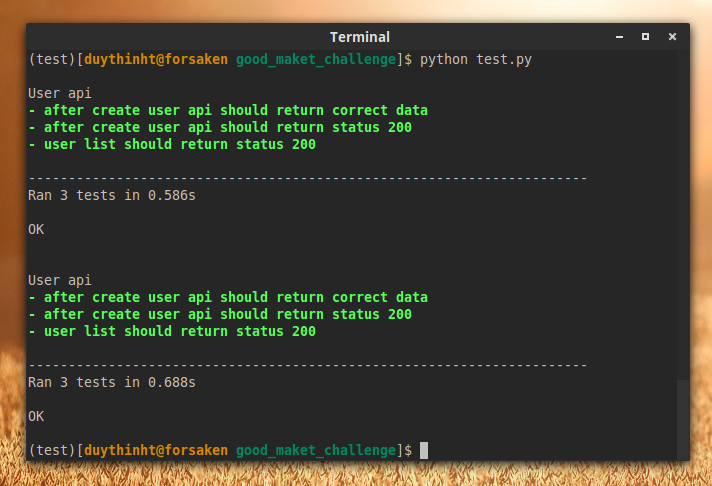Click the terminal scrollbar thumb
The height and width of the screenshot is (486, 712).
click(x=683, y=418)
